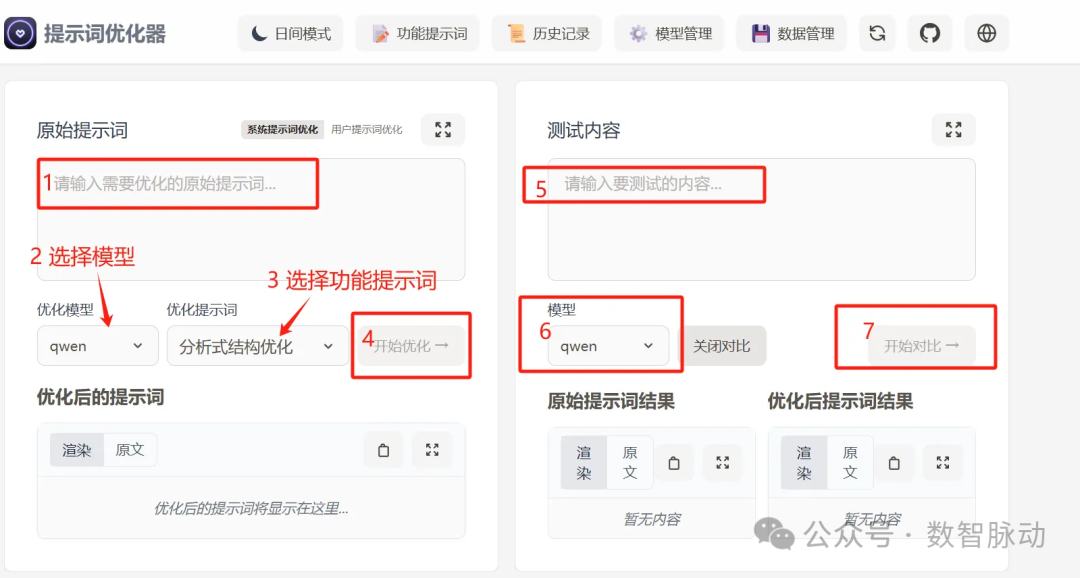The width and height of the screenshot is (1080, 578).
Task: Open 数据管理 data manager
Action: [x=792, y=34]
